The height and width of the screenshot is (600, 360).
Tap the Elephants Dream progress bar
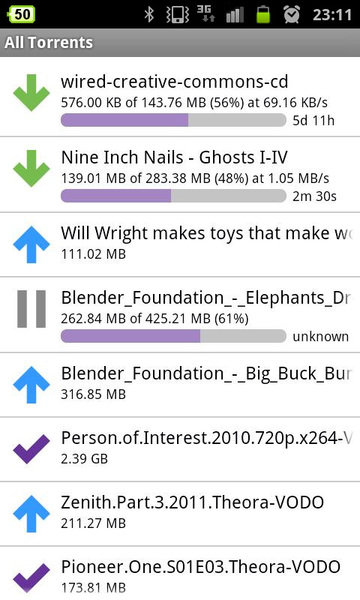pyautogui.click(x=173, y=336)
